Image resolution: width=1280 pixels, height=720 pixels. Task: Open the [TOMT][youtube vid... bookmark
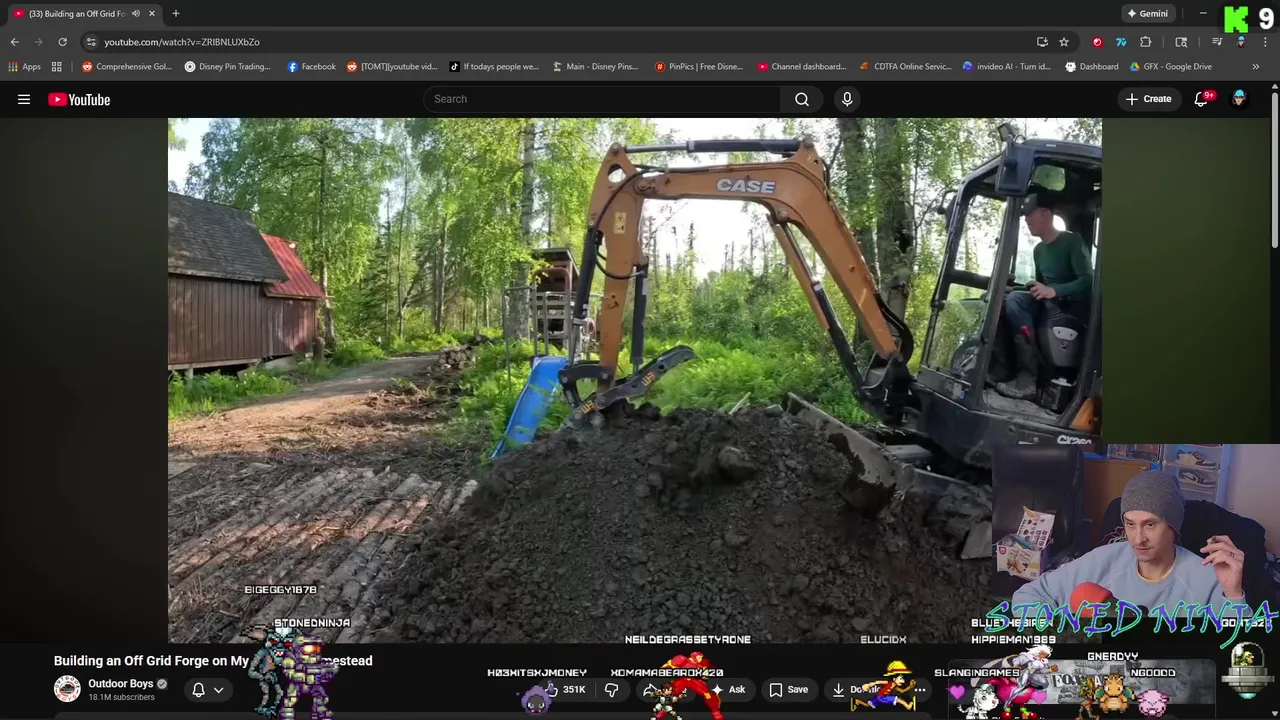pos(392,67)
